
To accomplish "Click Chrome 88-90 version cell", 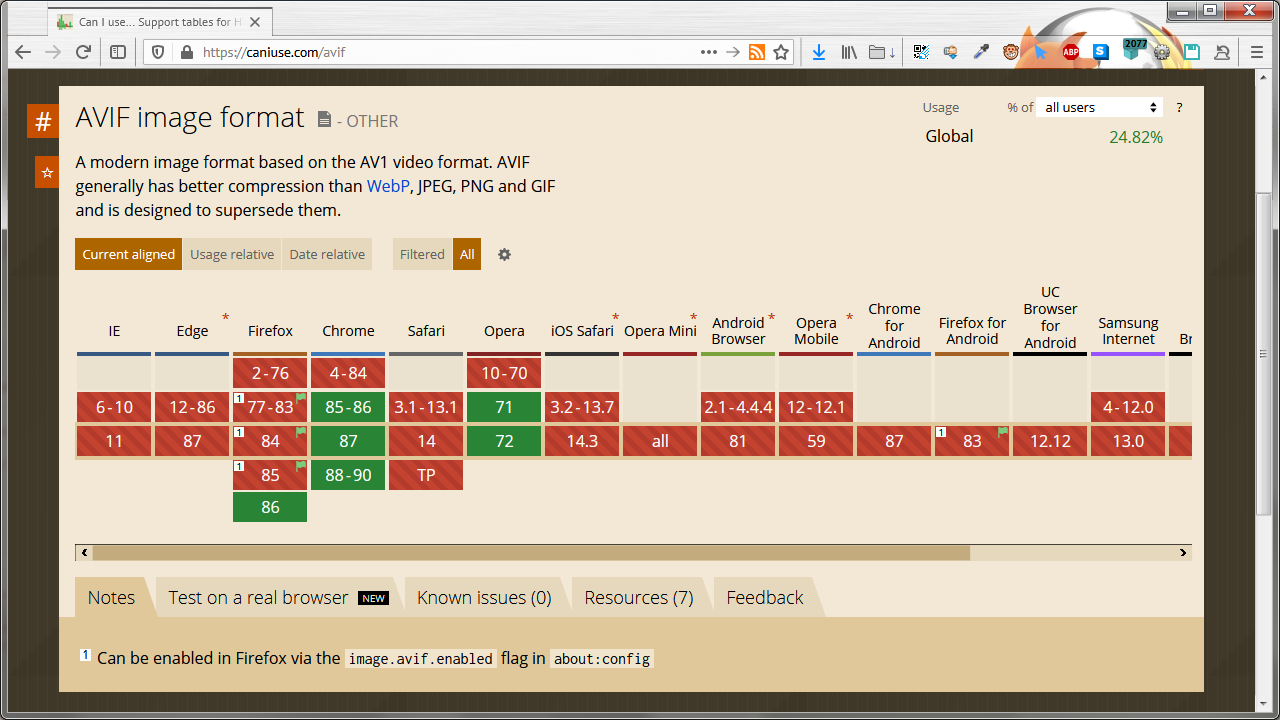I will tap(348, 475).
